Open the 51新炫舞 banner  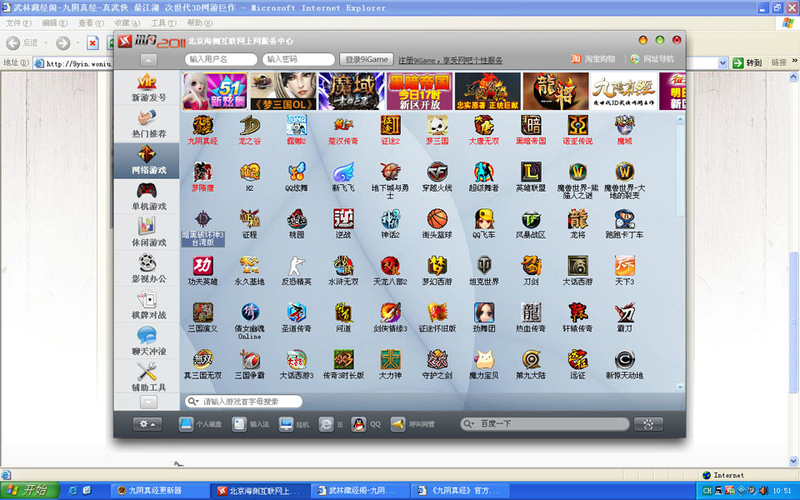(x=215, y=91)
